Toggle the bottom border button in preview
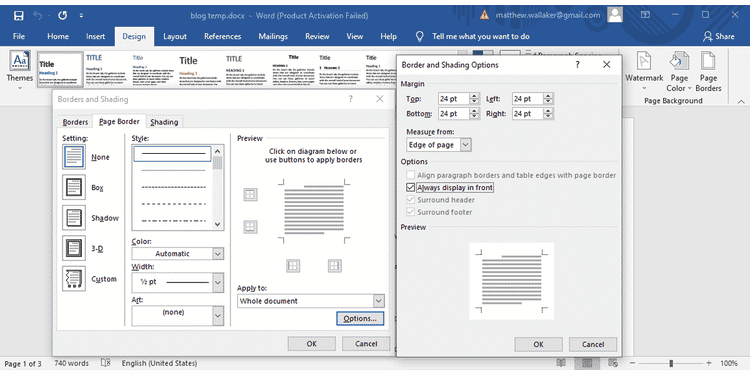This screenshot has width=750, height=375. point(251,227)
